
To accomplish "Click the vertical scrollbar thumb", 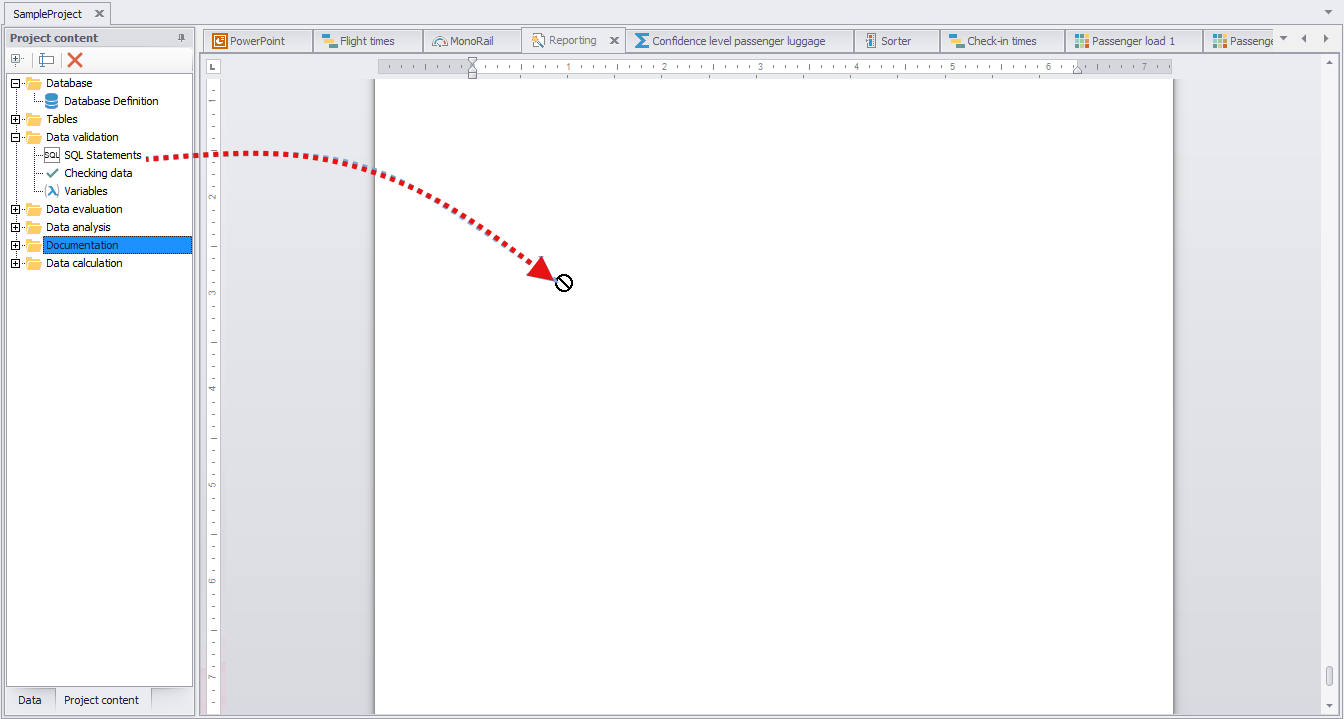I will (1329, 676).
